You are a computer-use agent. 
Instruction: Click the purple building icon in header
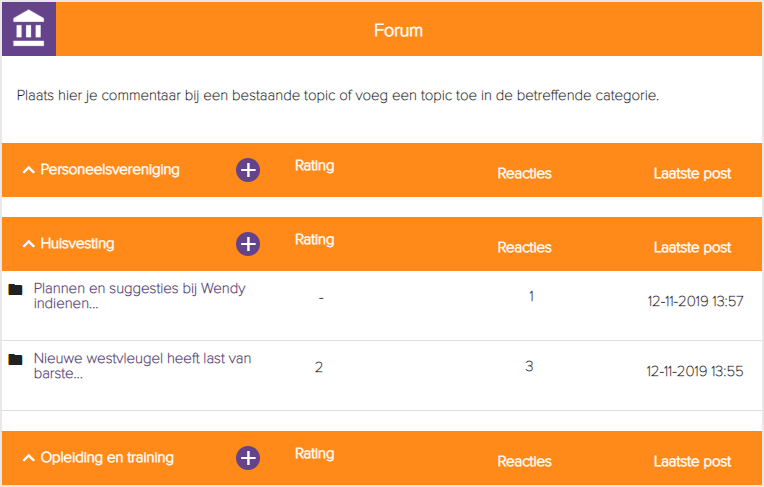(29, 28)
